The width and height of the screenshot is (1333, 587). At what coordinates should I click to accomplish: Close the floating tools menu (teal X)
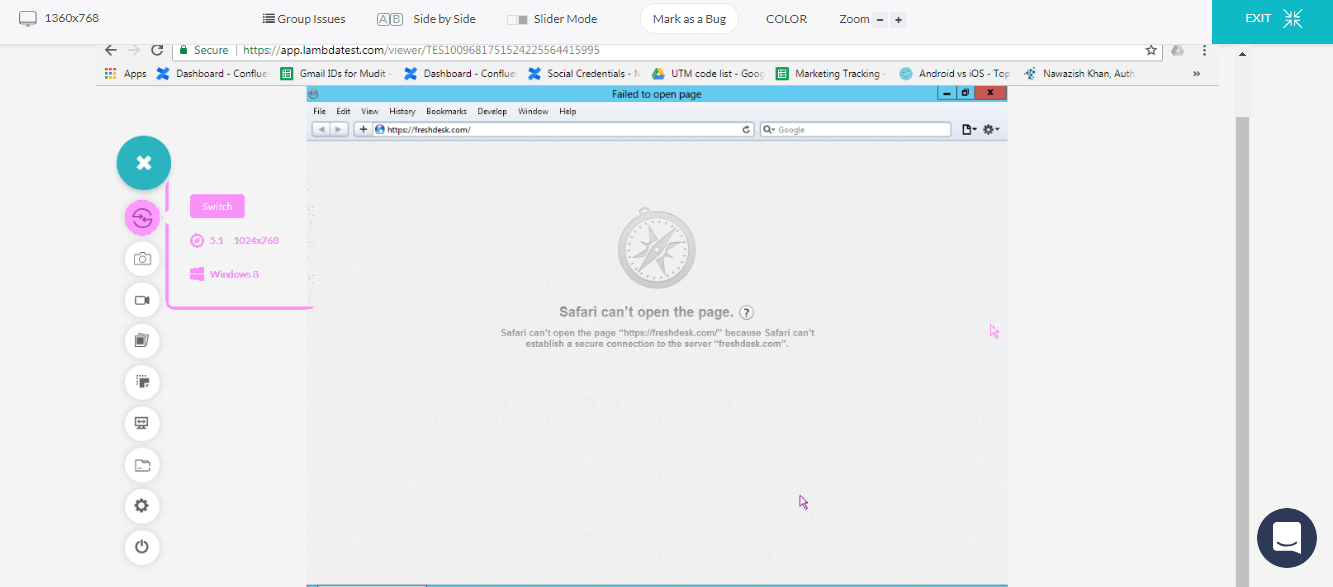click(144, 163)
